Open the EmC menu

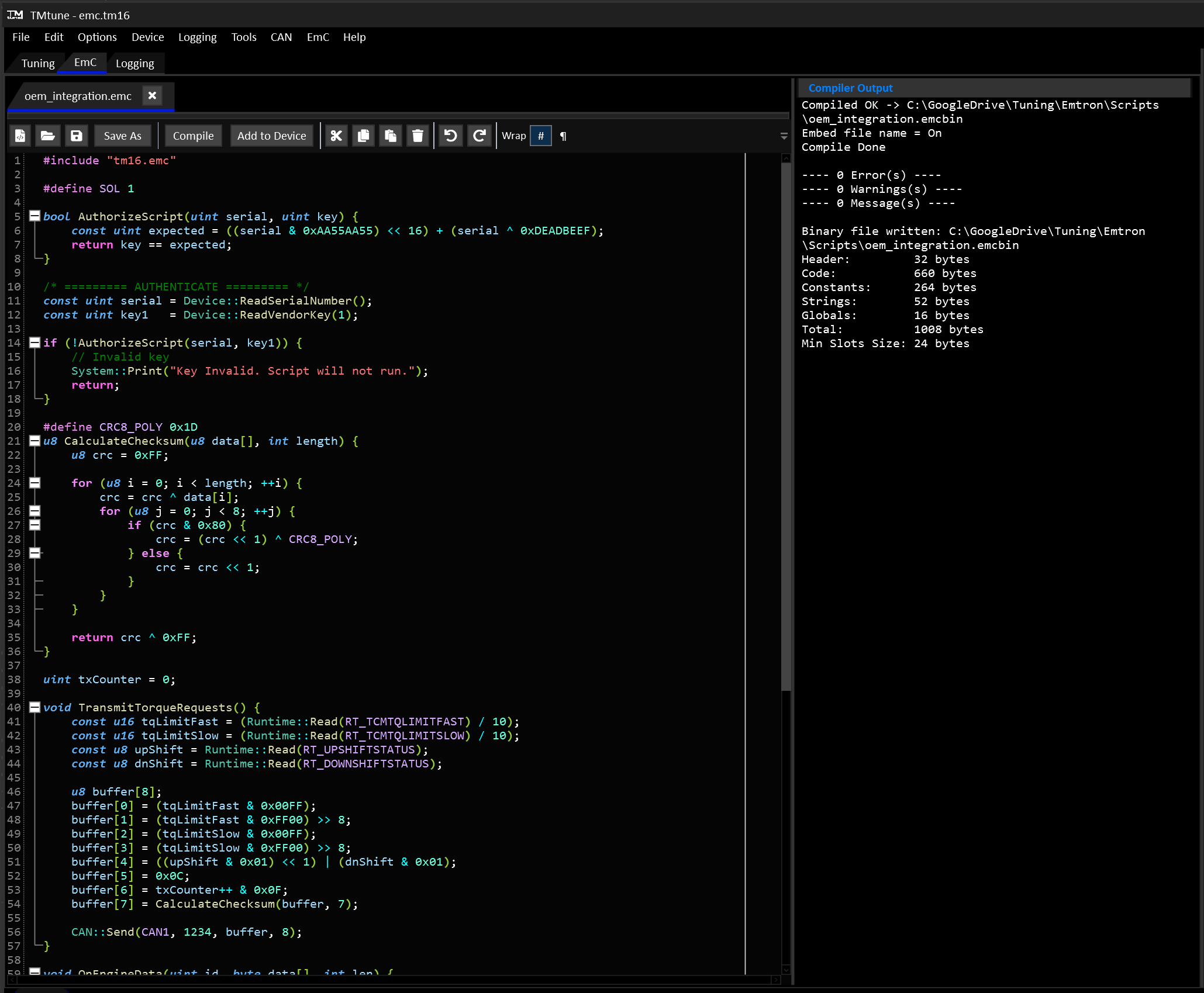click(x=318, y=37)
